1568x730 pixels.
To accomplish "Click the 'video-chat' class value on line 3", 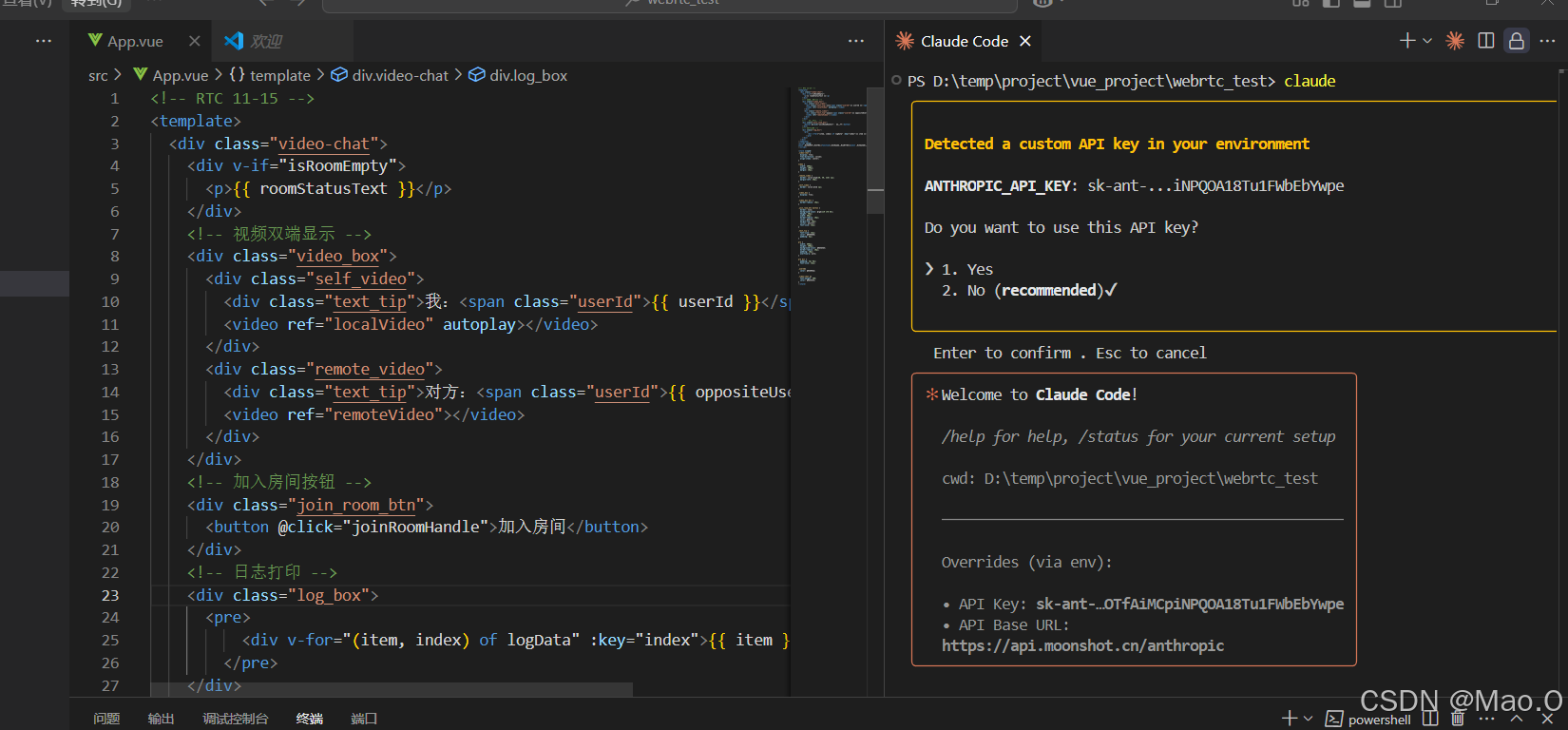I will coord(323,144).
